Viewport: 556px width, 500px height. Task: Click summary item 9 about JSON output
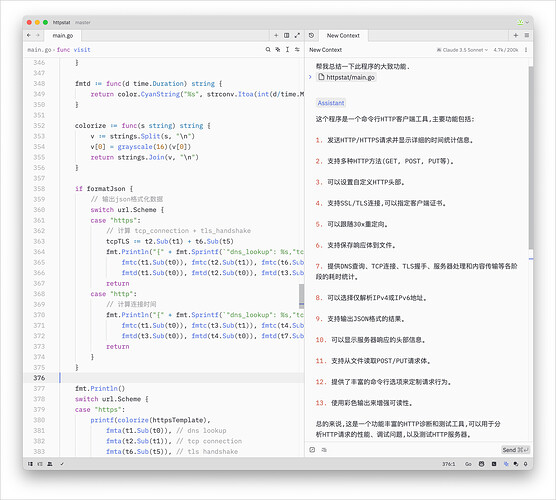(360, 319)
